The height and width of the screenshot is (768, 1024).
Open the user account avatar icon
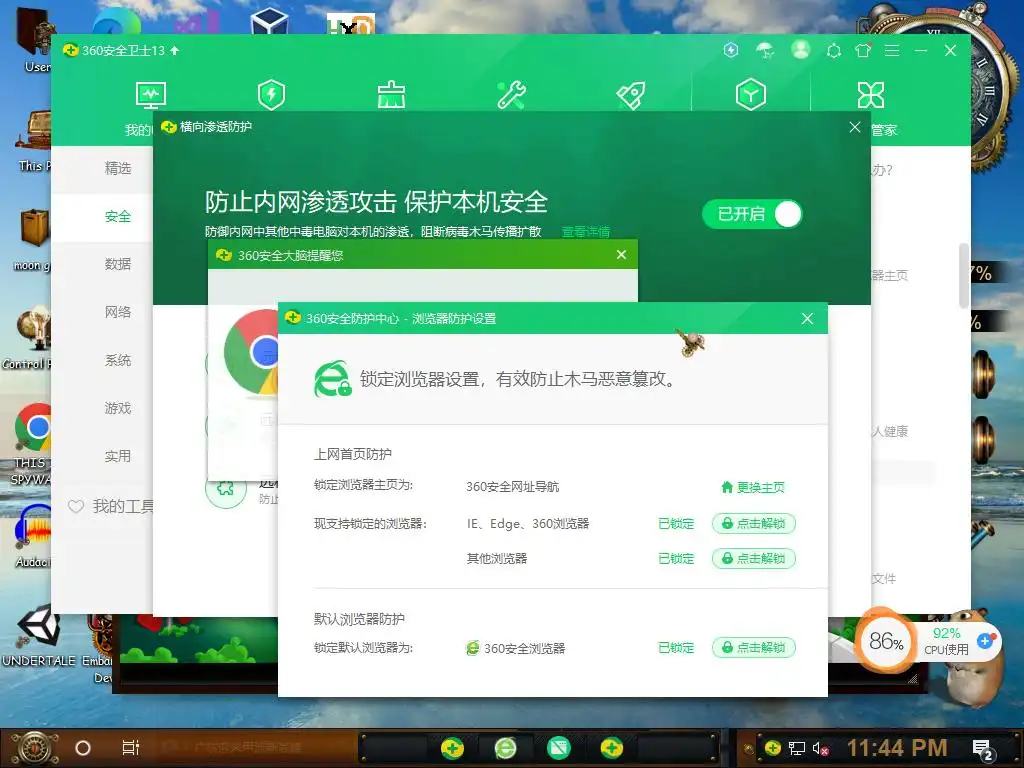[800, 50]
